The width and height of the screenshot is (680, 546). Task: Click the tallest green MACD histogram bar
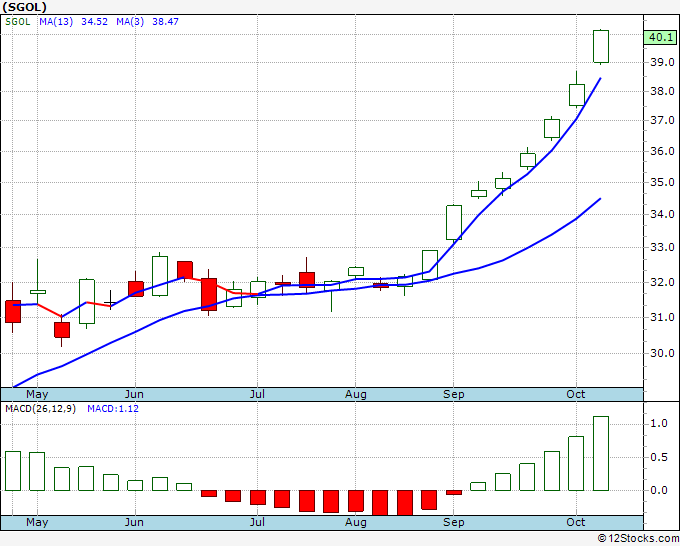pos(601,454)
